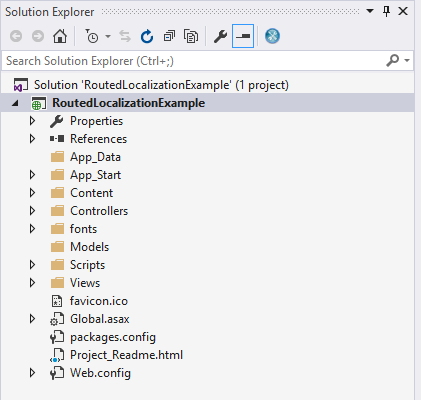Click the magnifier search icon

click(393, 60)
